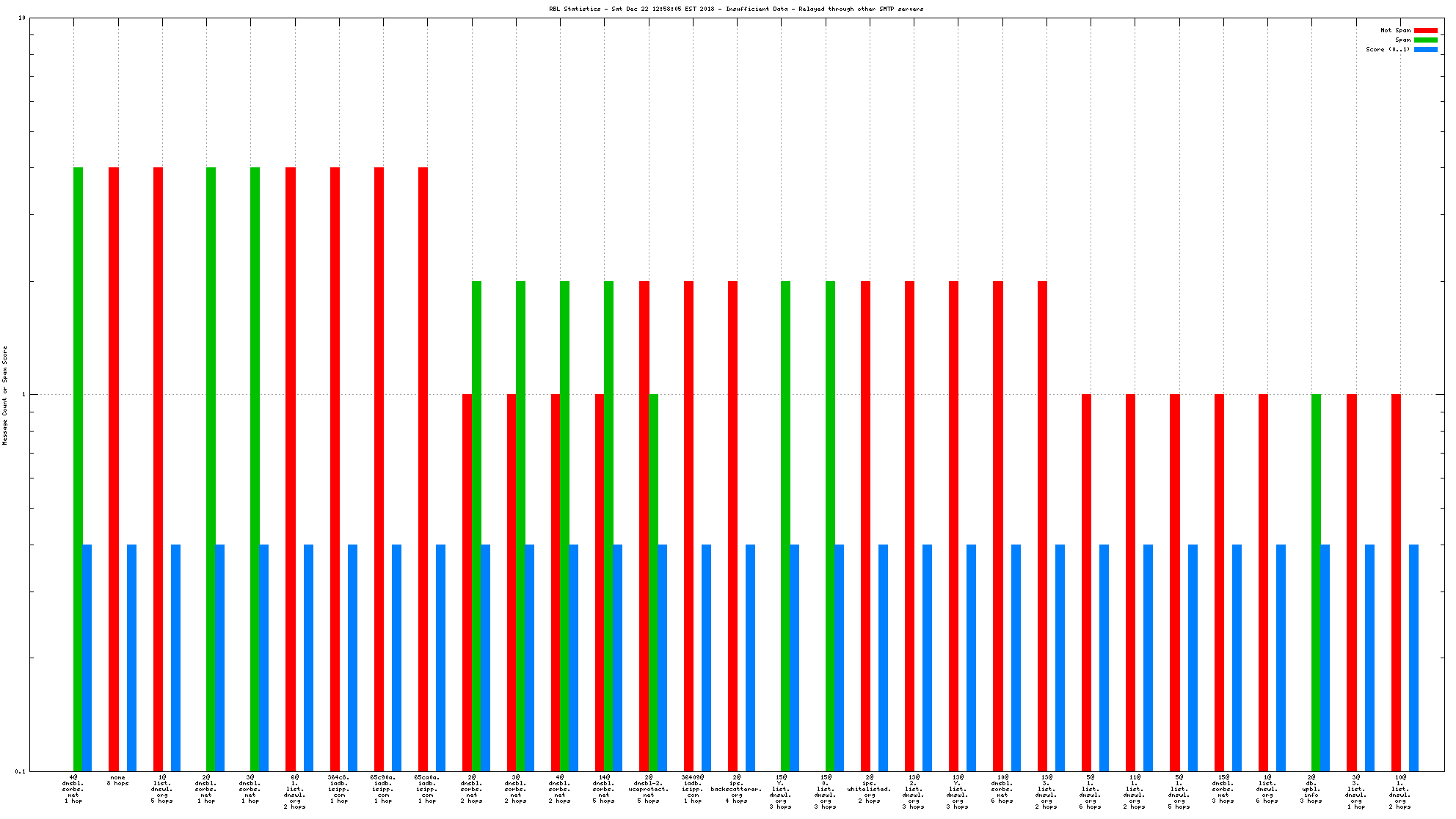The height and width of the screenshot is (819, 1456).
Task: Click the 'ips.whitelisted.org 2 hops' label
Action: [x=870, y=788]
